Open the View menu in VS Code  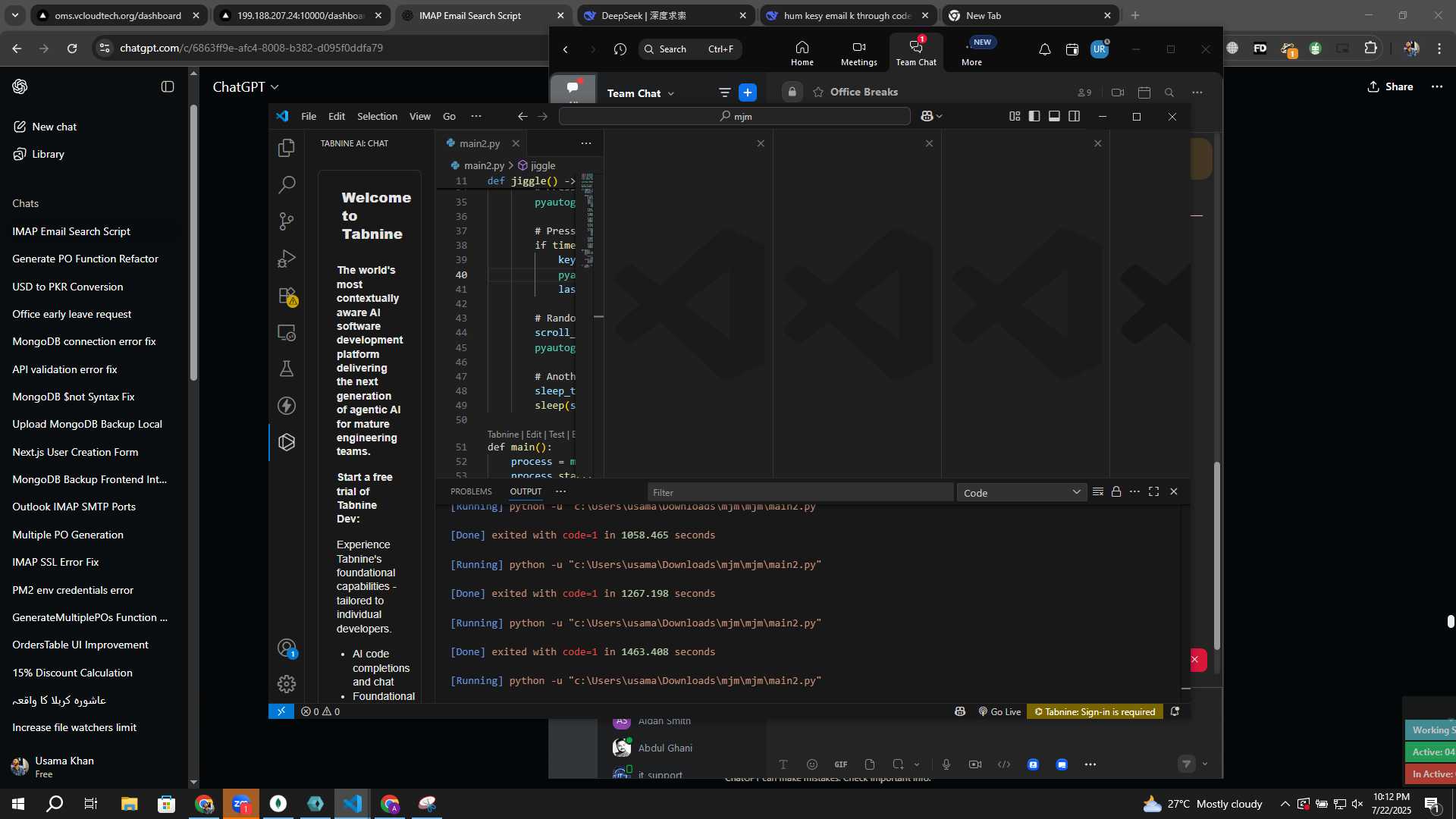coord(420,116)
